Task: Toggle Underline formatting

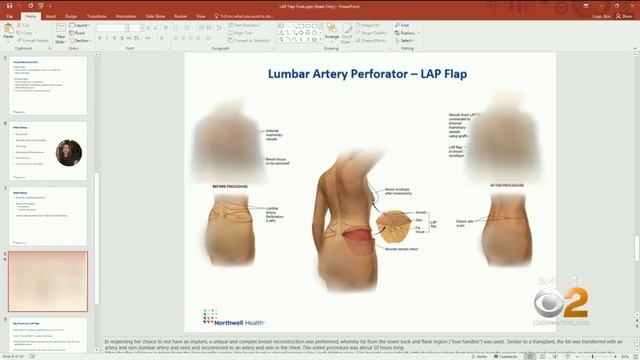Action: pos(114,38)
